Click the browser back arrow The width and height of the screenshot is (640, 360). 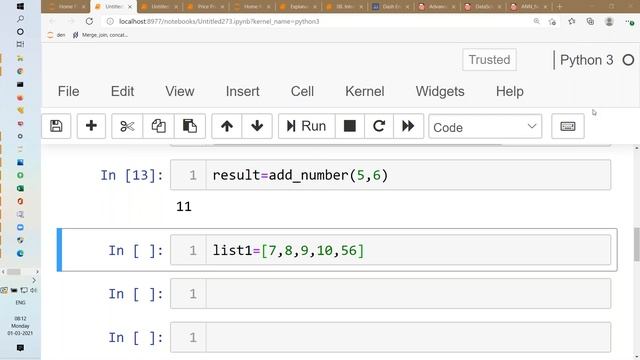point(52,21)
